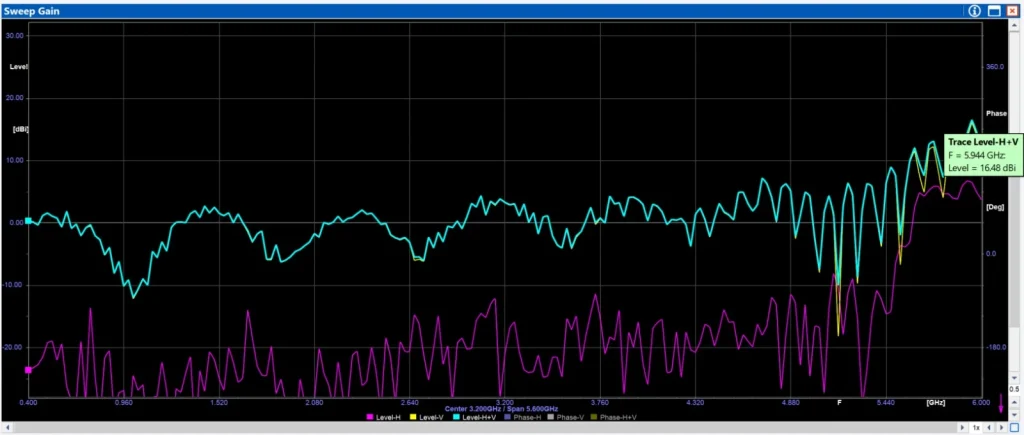Click the 1.520 frequency axis value

tap(219, 402)
